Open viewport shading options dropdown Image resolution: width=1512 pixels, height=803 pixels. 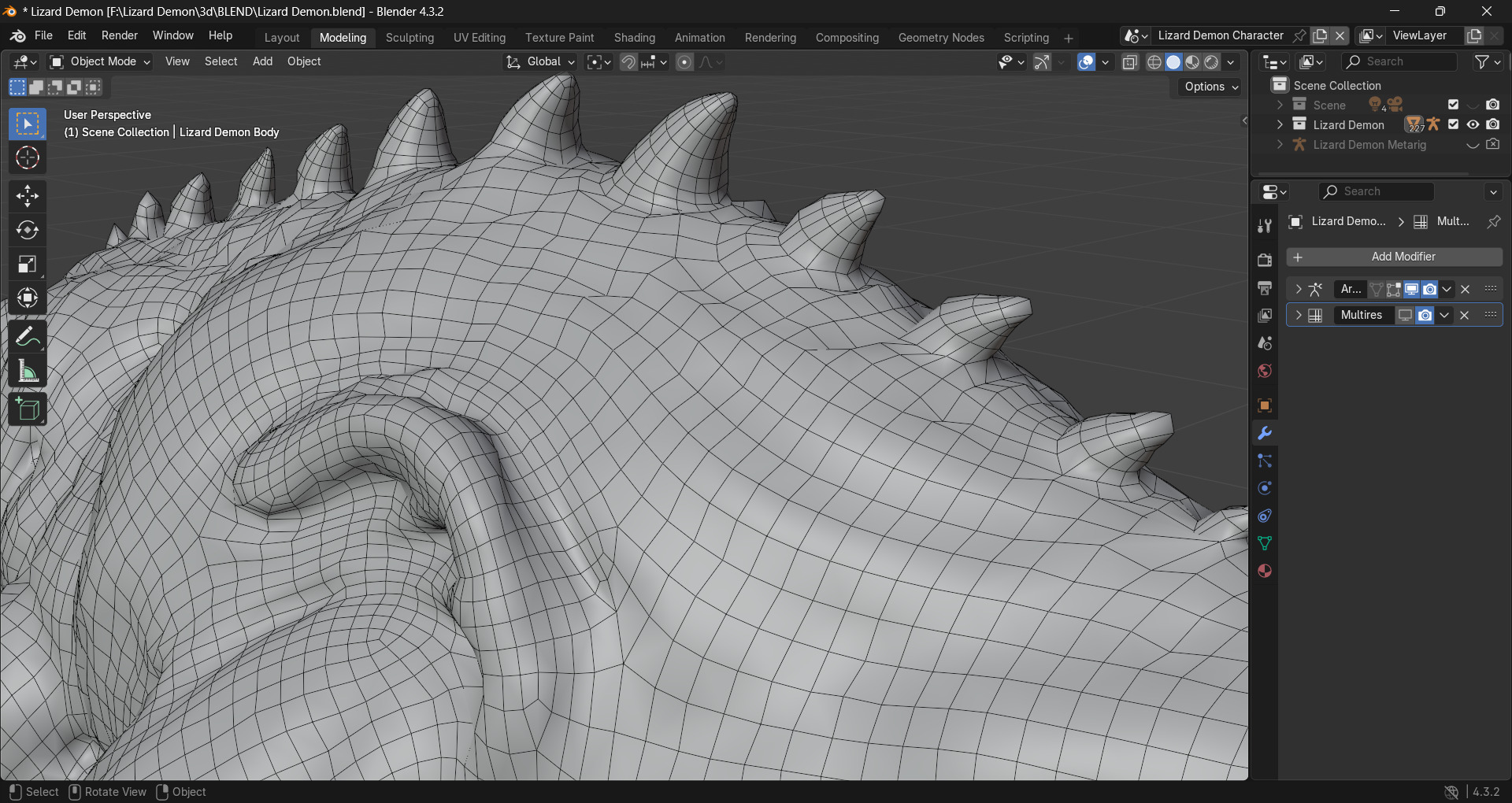coord(1231,62)
